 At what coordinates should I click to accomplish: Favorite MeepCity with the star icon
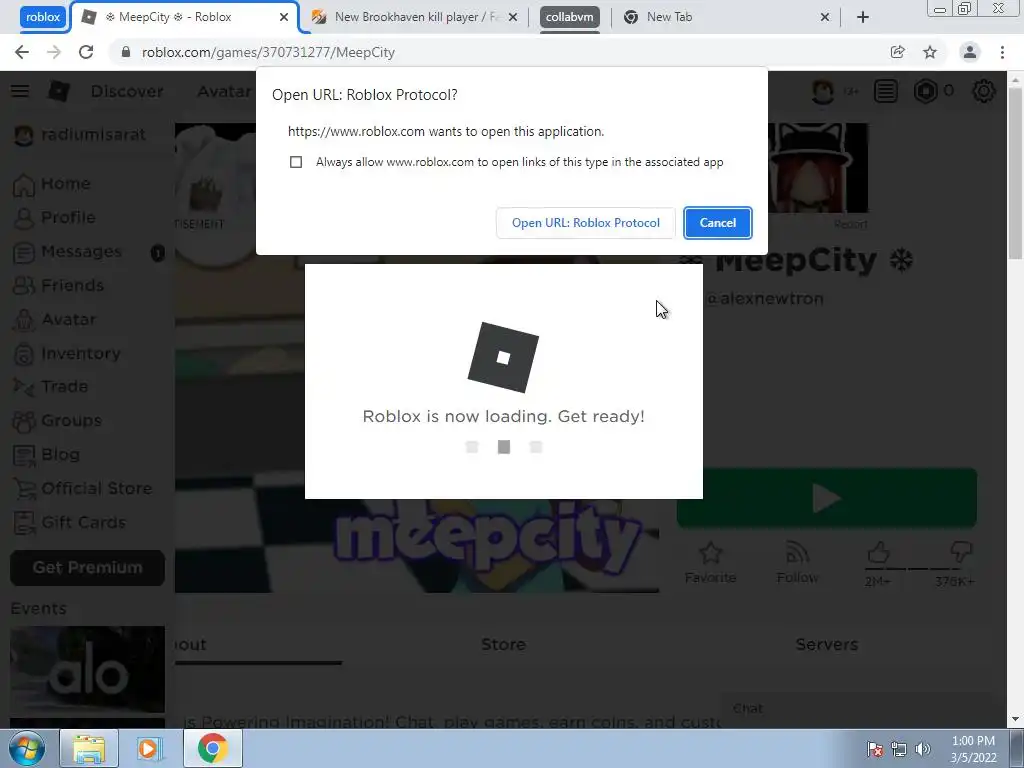tap(710, 562)
